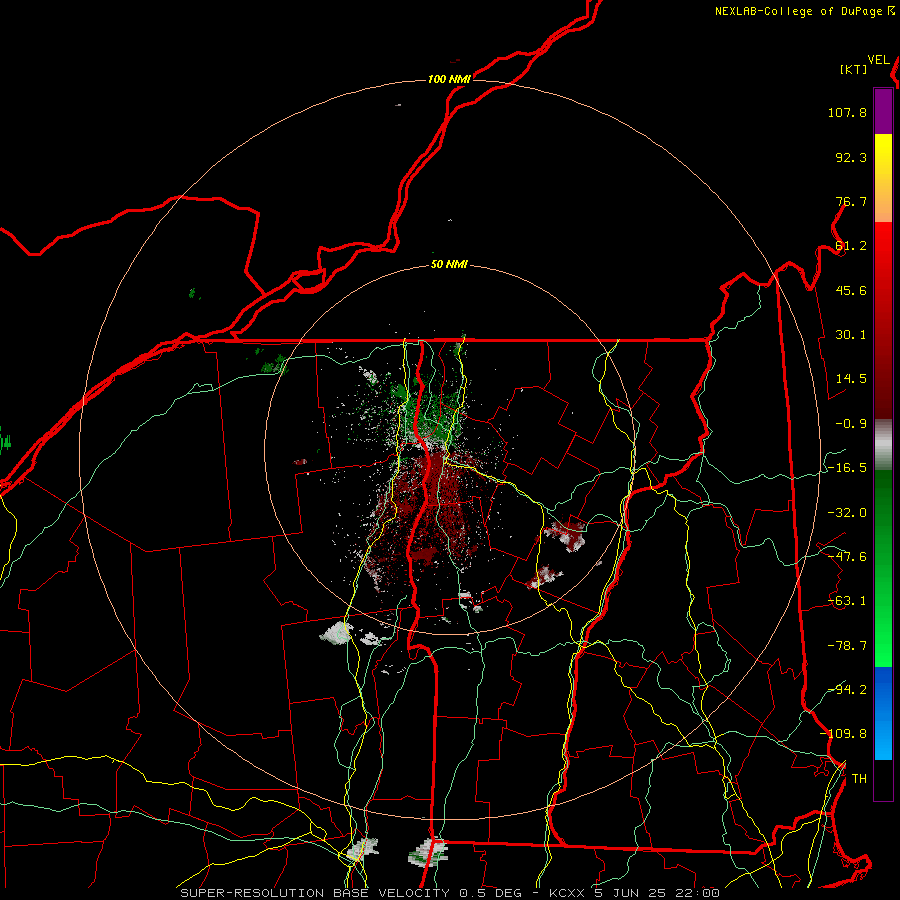Click the -109.8 velocity scale value

844,734
